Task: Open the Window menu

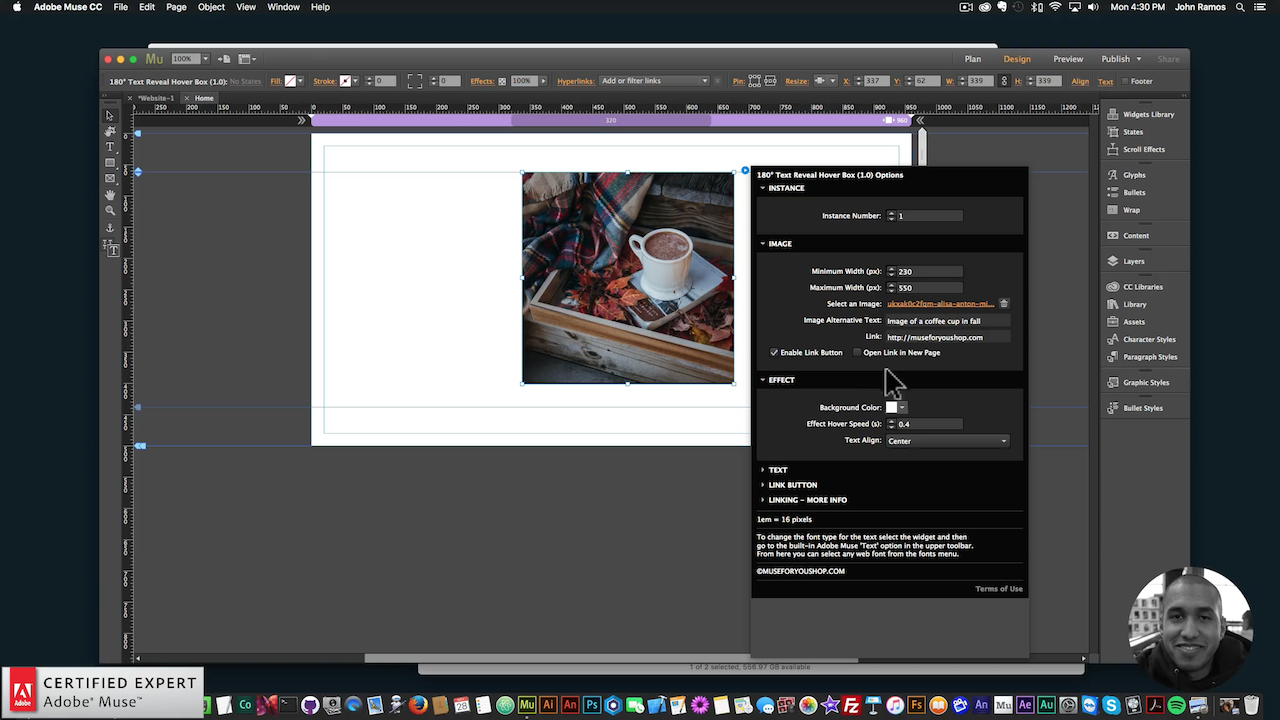Action: pos(283,7)
